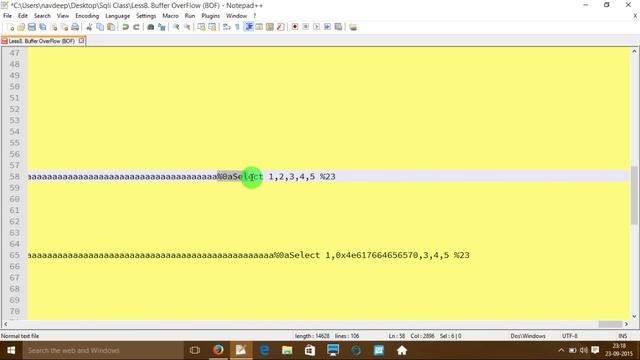
Task: Toggle INS mode in the status bar
Action: [x=622, y=336]
